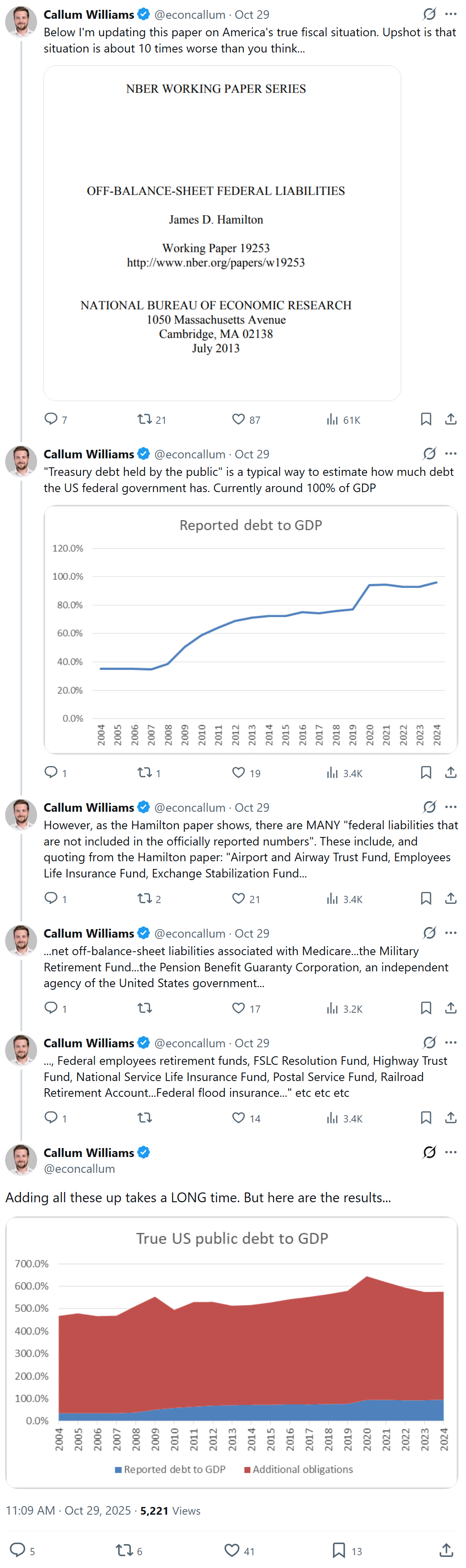Open more options on the final tweet
This screenshot has width=466, height=1568.
[x=451, y=1151]
